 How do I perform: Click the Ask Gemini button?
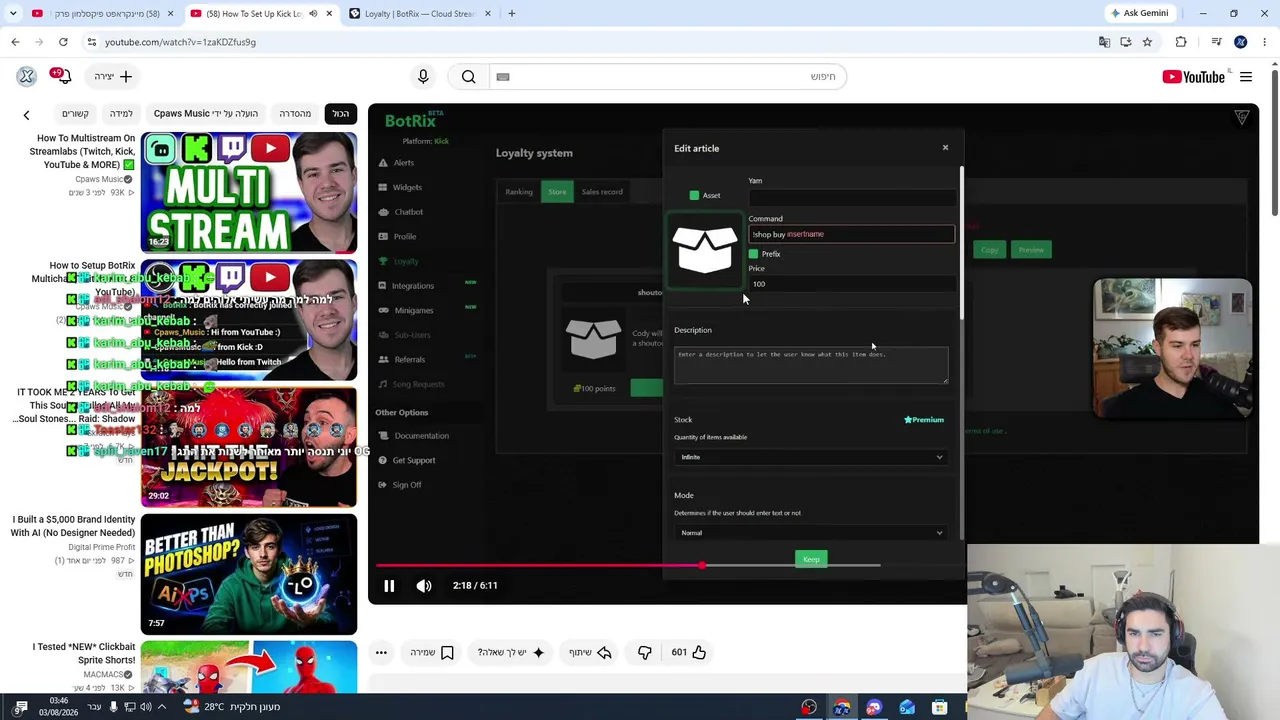pos(1139,14)
